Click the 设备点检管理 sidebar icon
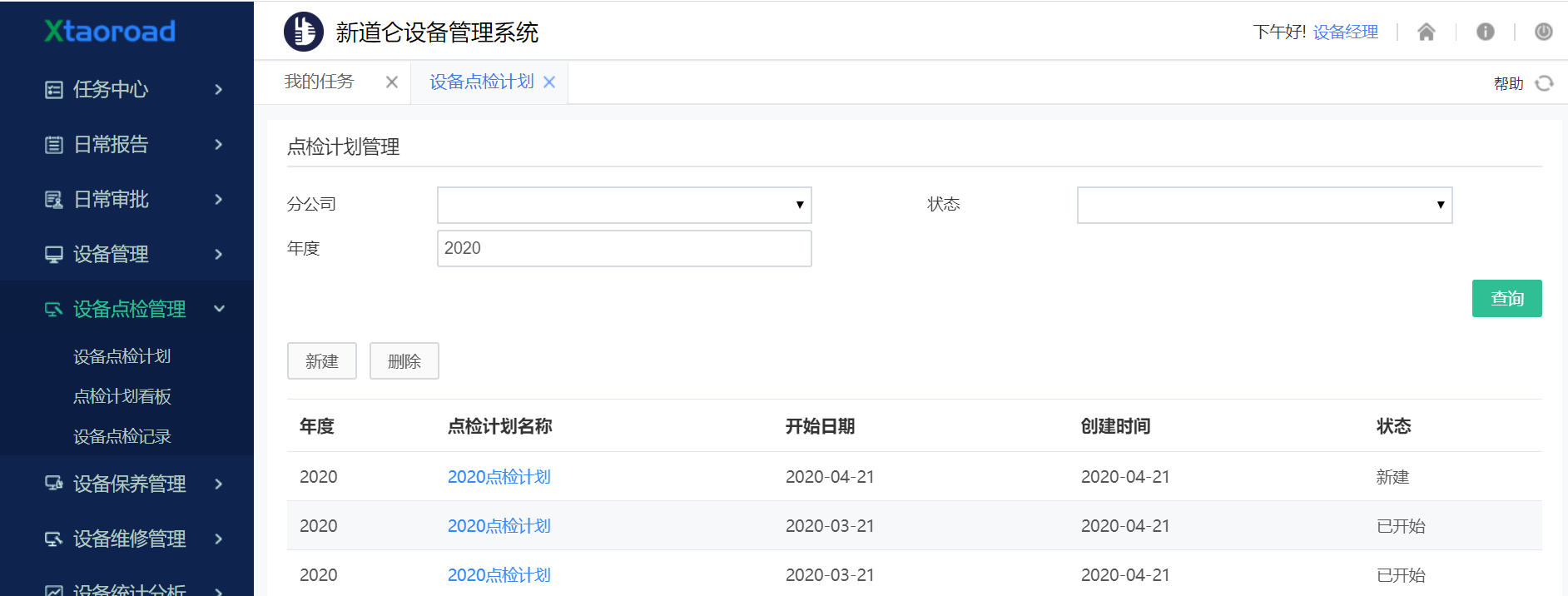The height and width of the screenshot is (596, 1568). [54, 310]
